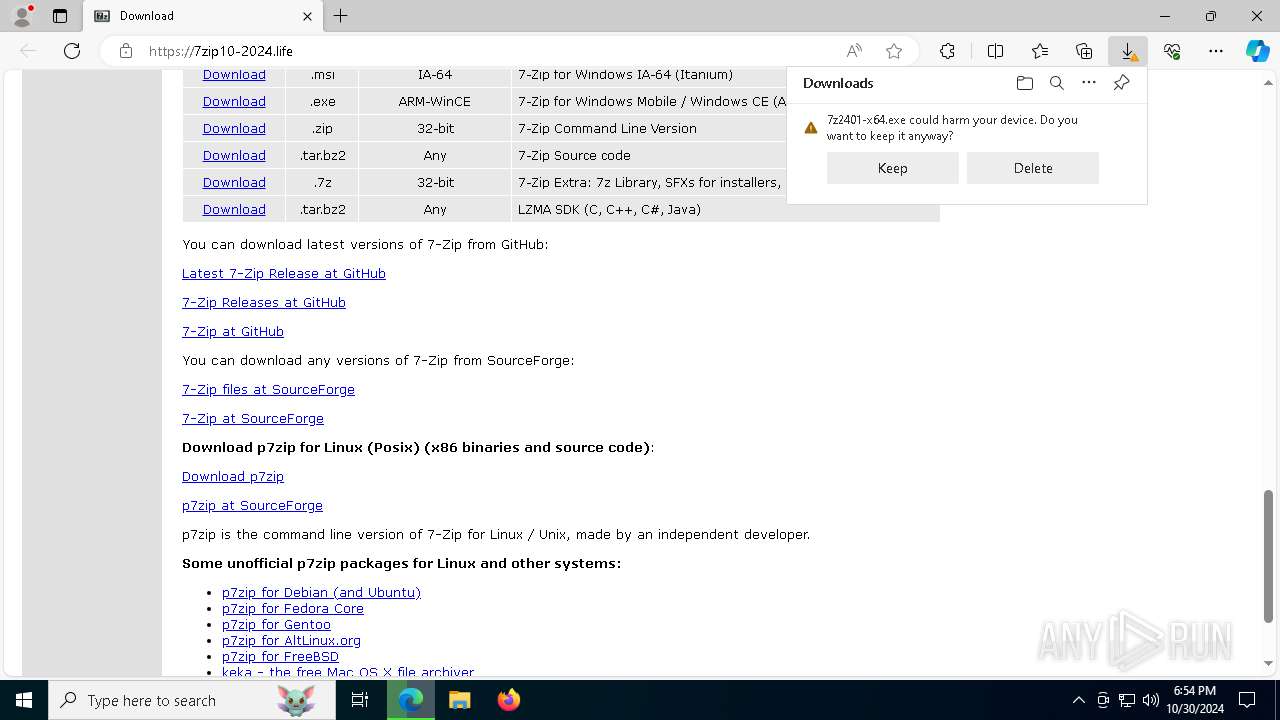
Task: Open Copilot sidebar icon
Action: 1257,51
